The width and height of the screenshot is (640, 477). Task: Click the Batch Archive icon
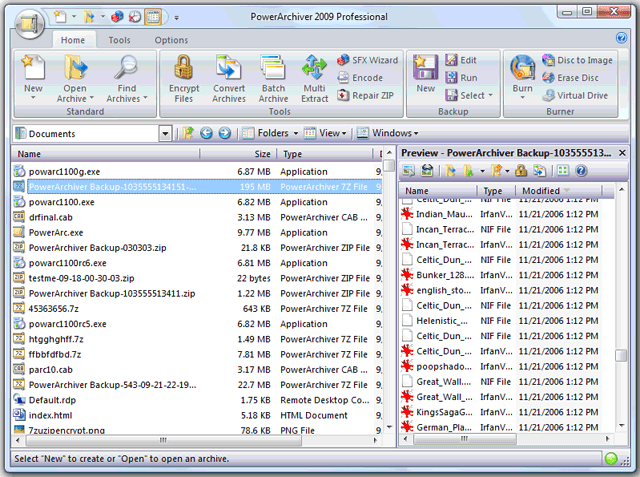[273, 67]
